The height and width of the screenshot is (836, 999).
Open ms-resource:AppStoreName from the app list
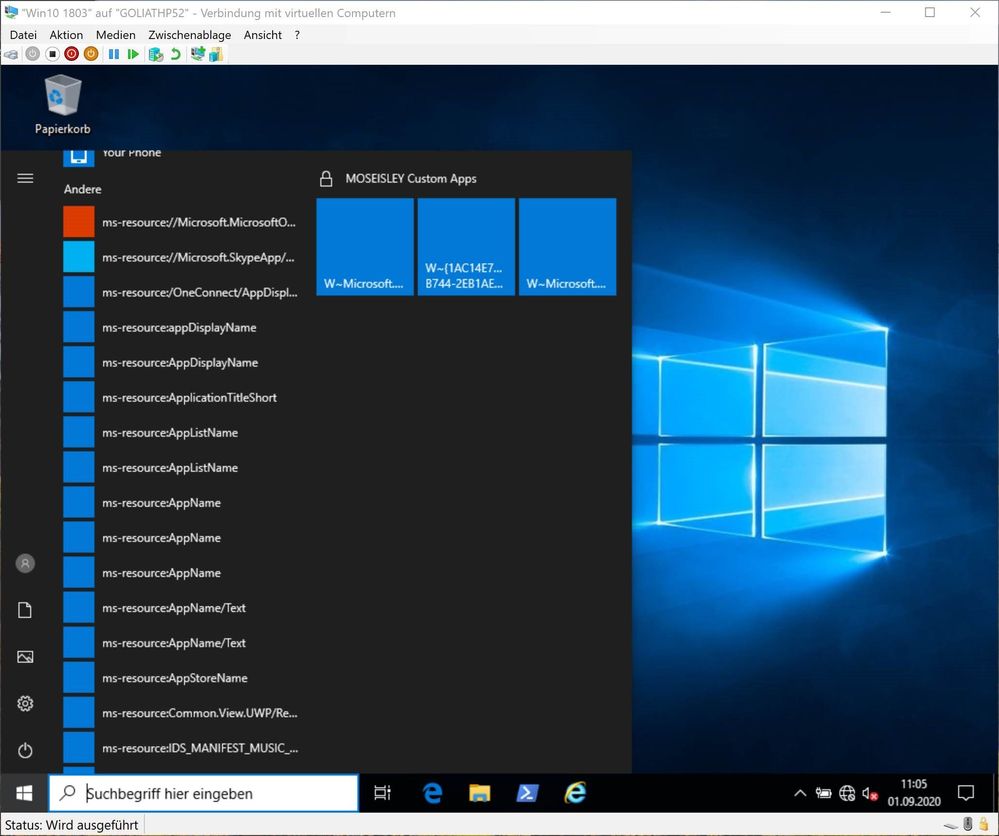pyautogui.click(x=174, y=678)
